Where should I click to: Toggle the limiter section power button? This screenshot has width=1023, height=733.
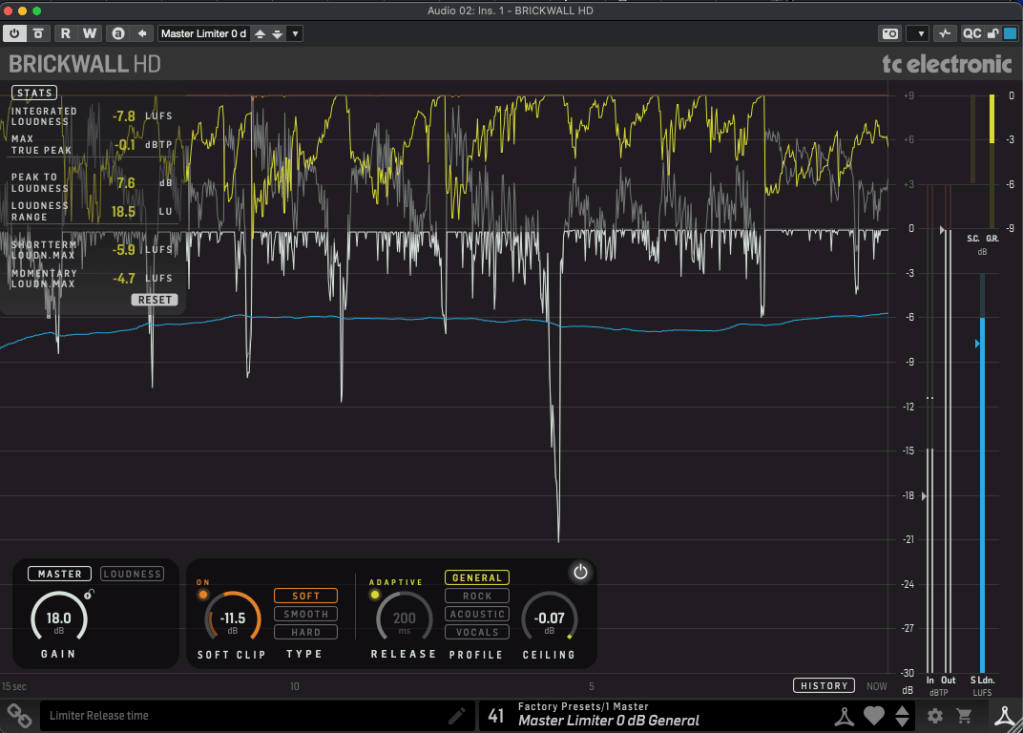click(x=580, y=572)
